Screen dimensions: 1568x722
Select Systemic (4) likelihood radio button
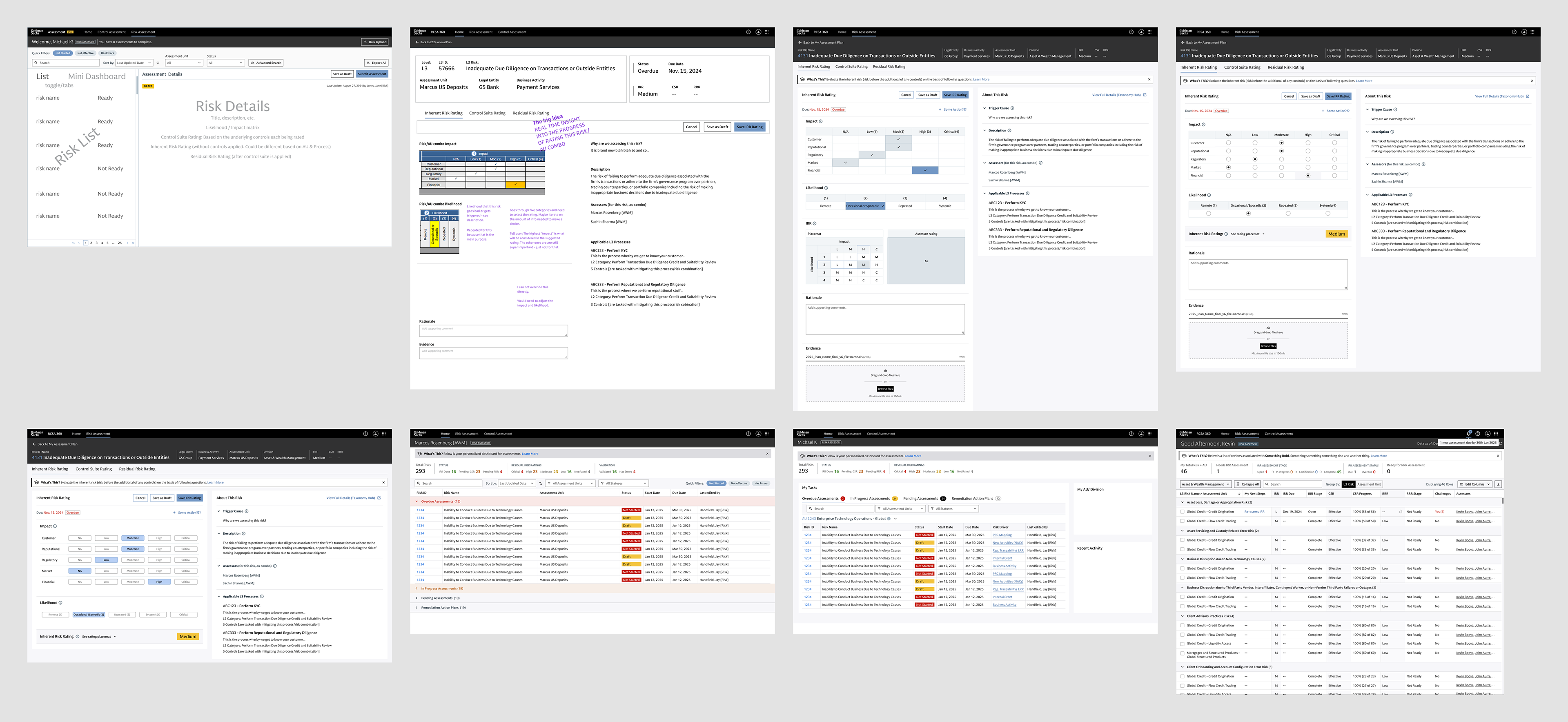point(1327,214)
